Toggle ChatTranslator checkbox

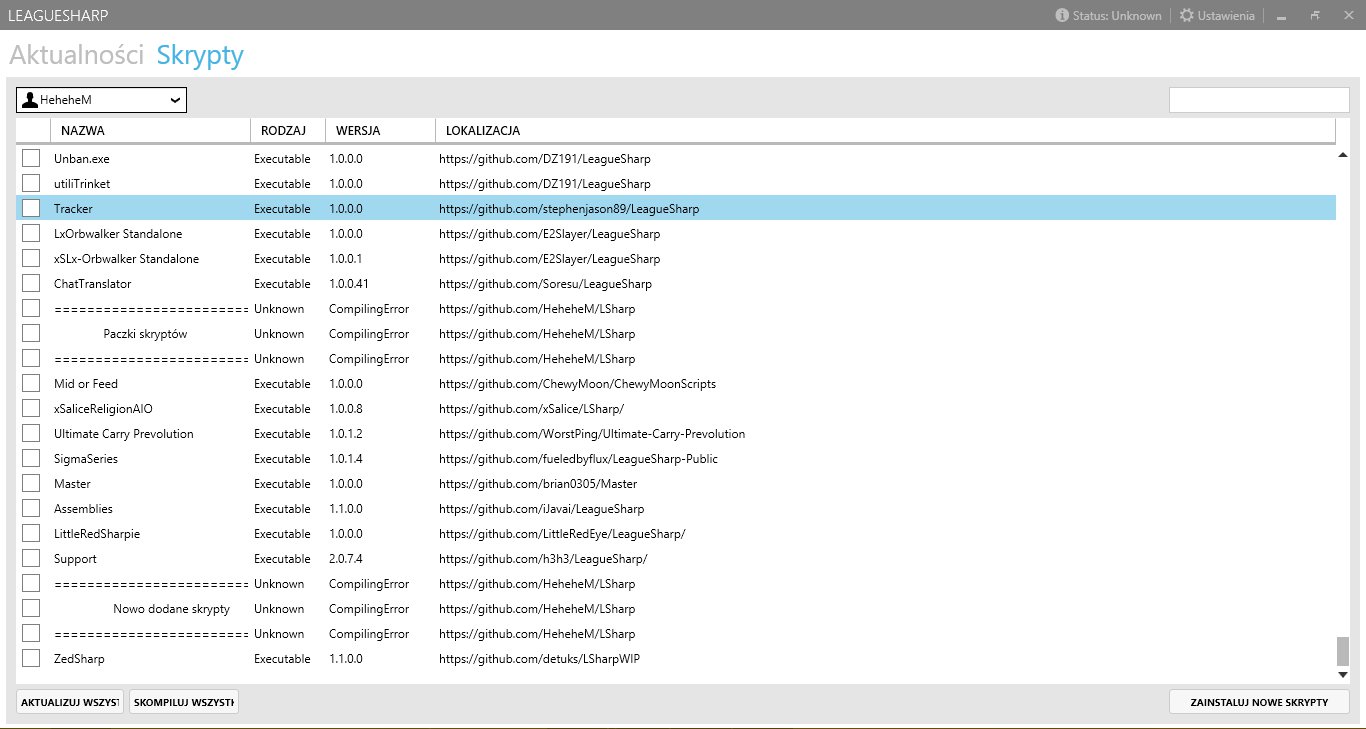tap(31, 283)
